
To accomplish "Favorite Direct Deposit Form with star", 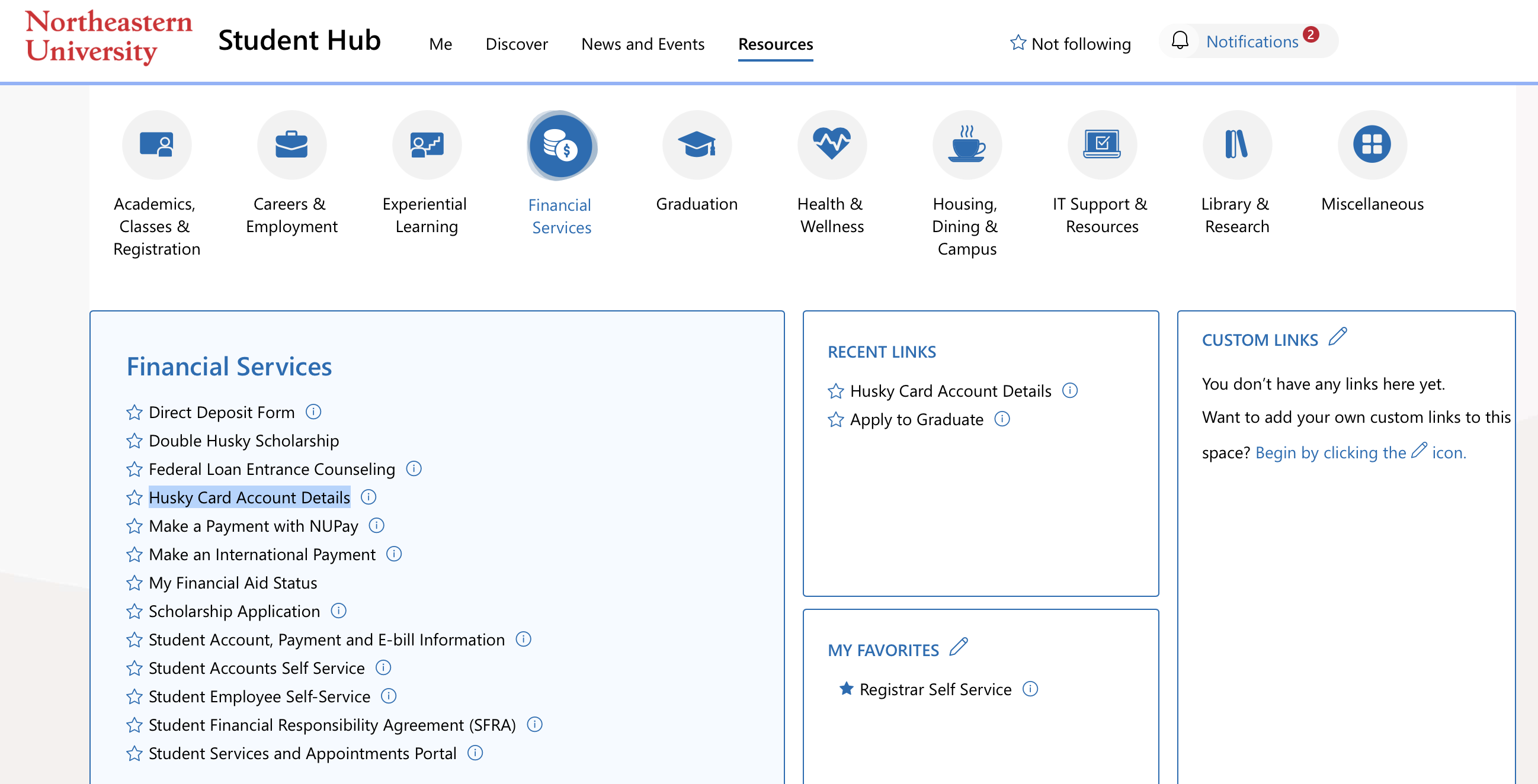I will pos(134,412).
